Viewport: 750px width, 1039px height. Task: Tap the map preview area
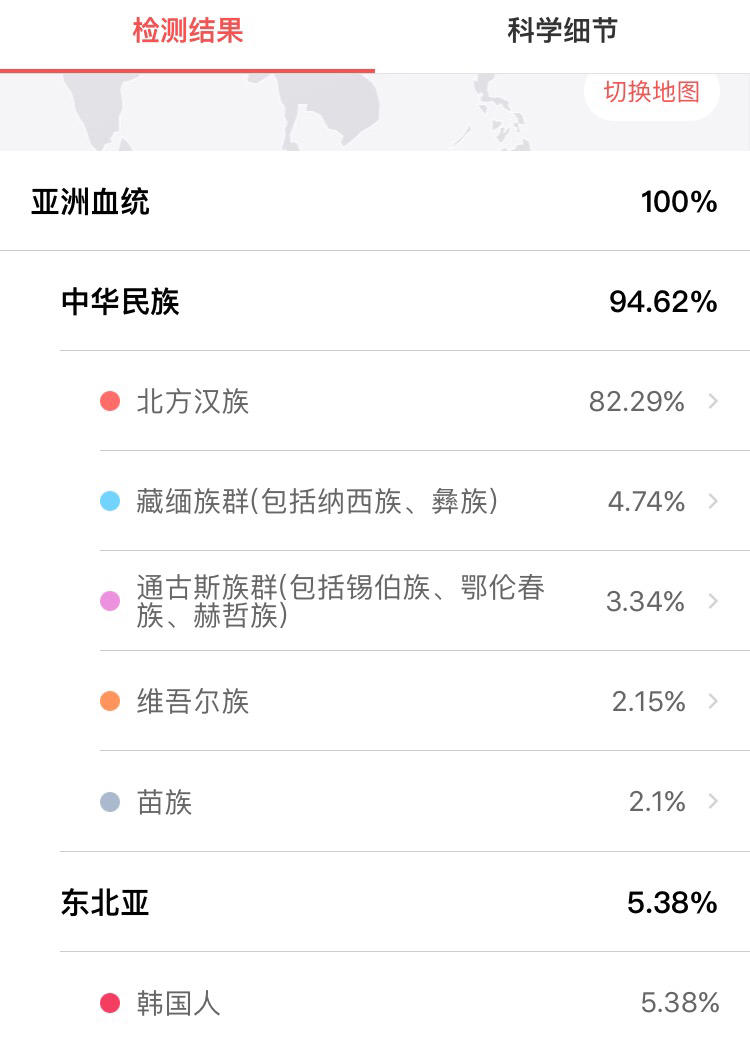point(300,112)
